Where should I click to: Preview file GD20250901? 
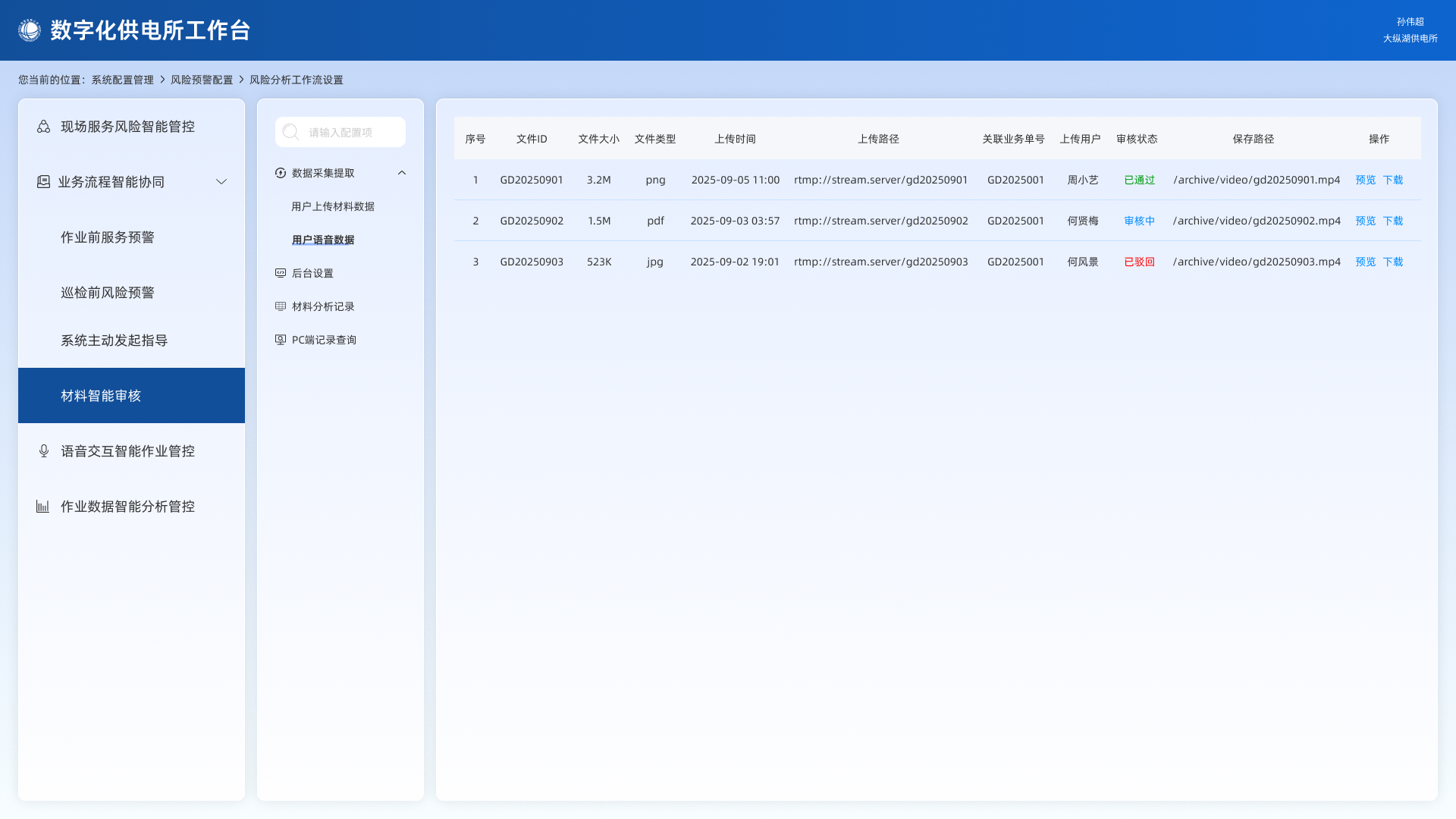point(1365,180)
